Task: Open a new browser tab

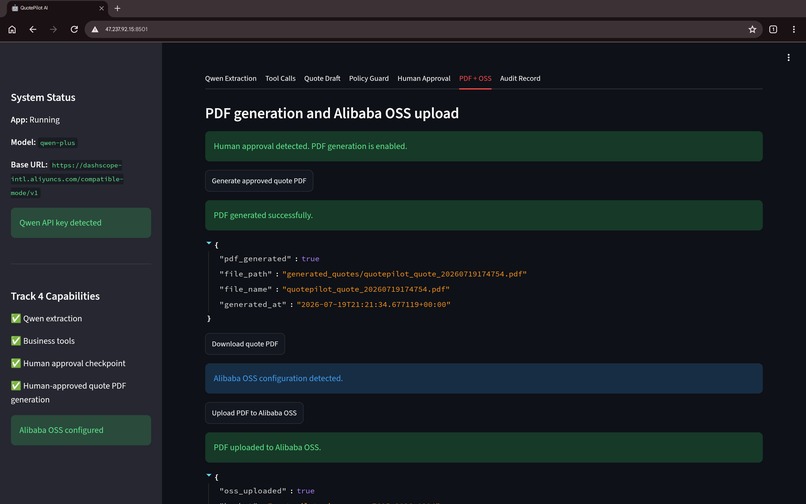Action: 117,8
